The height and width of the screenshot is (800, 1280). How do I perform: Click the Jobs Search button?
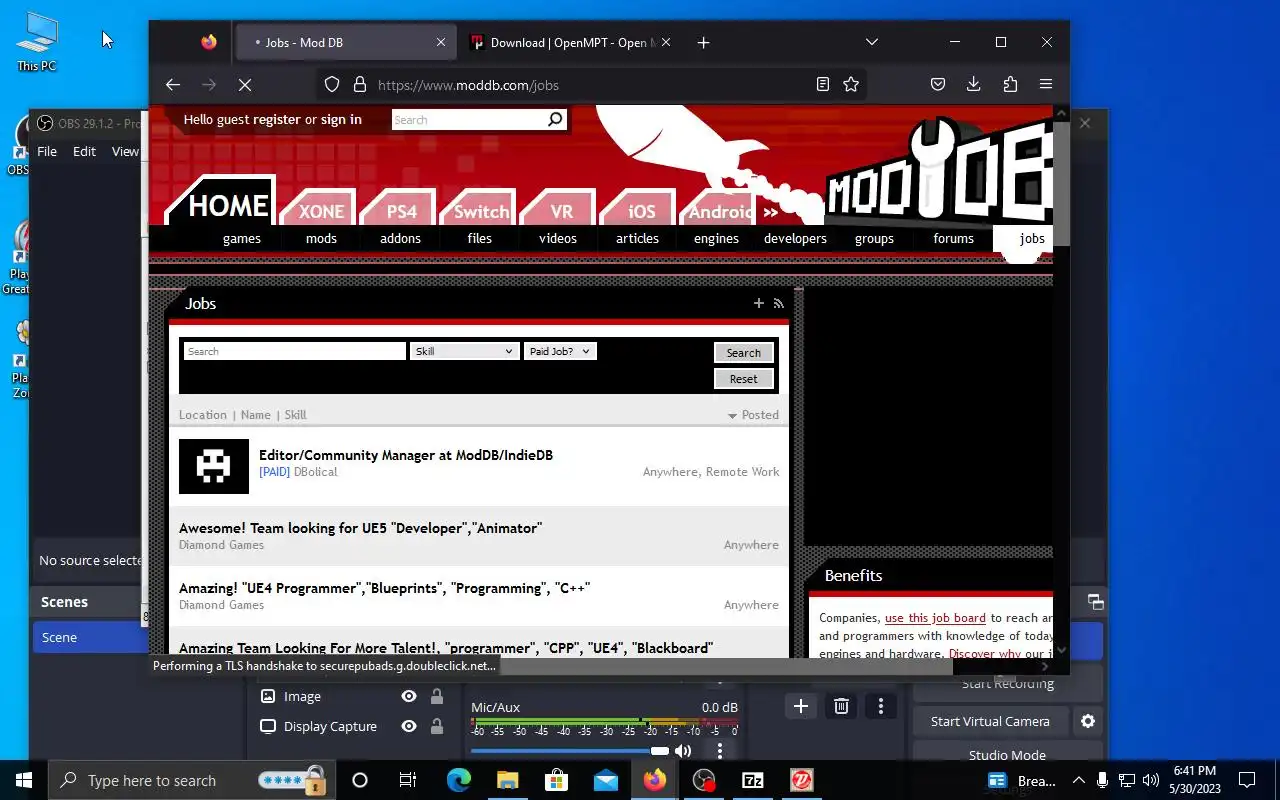744,353
